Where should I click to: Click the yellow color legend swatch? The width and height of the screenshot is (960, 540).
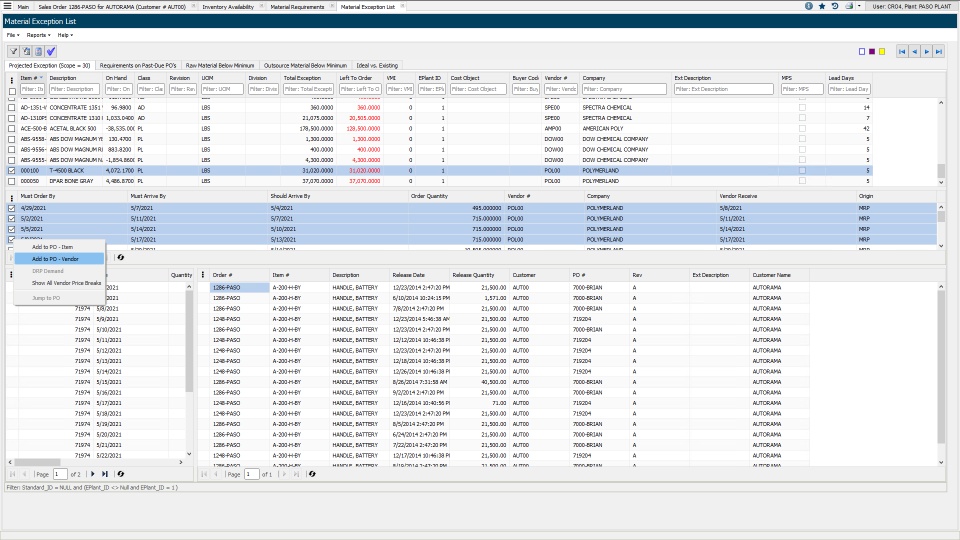pos(882,51)
